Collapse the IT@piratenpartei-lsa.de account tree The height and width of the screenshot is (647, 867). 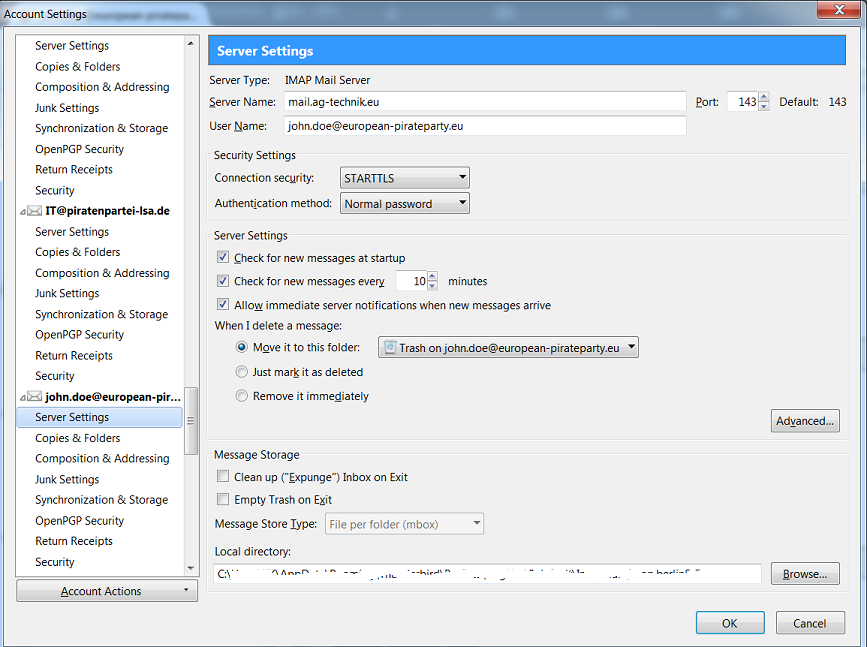click(22, 211)
